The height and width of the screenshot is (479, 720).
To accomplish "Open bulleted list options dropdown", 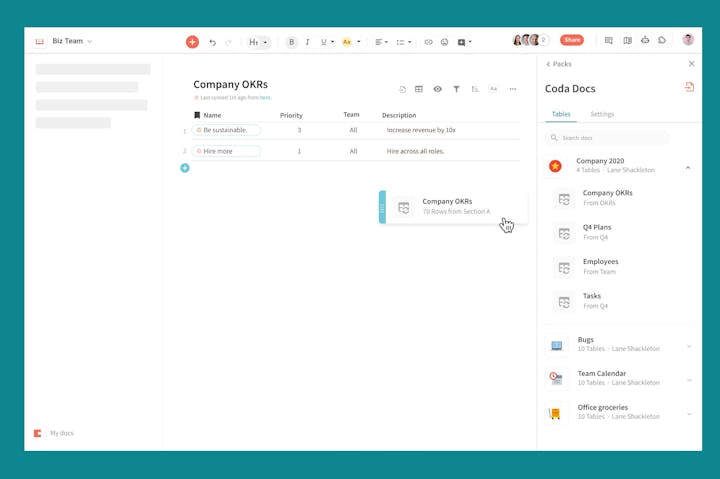I will click(x=404, y=42).
